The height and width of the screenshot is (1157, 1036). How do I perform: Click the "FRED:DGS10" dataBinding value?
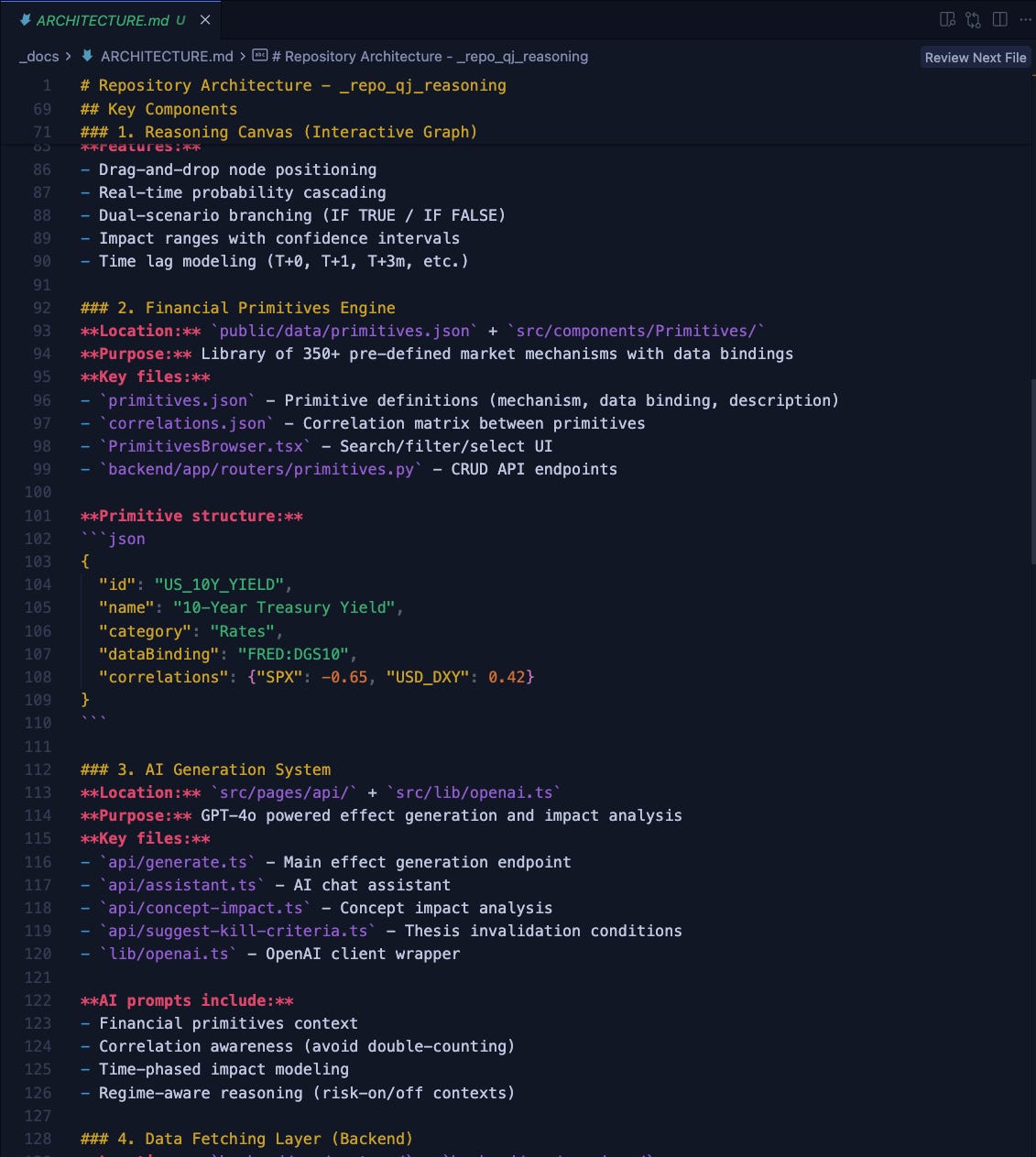coord(293,654)
